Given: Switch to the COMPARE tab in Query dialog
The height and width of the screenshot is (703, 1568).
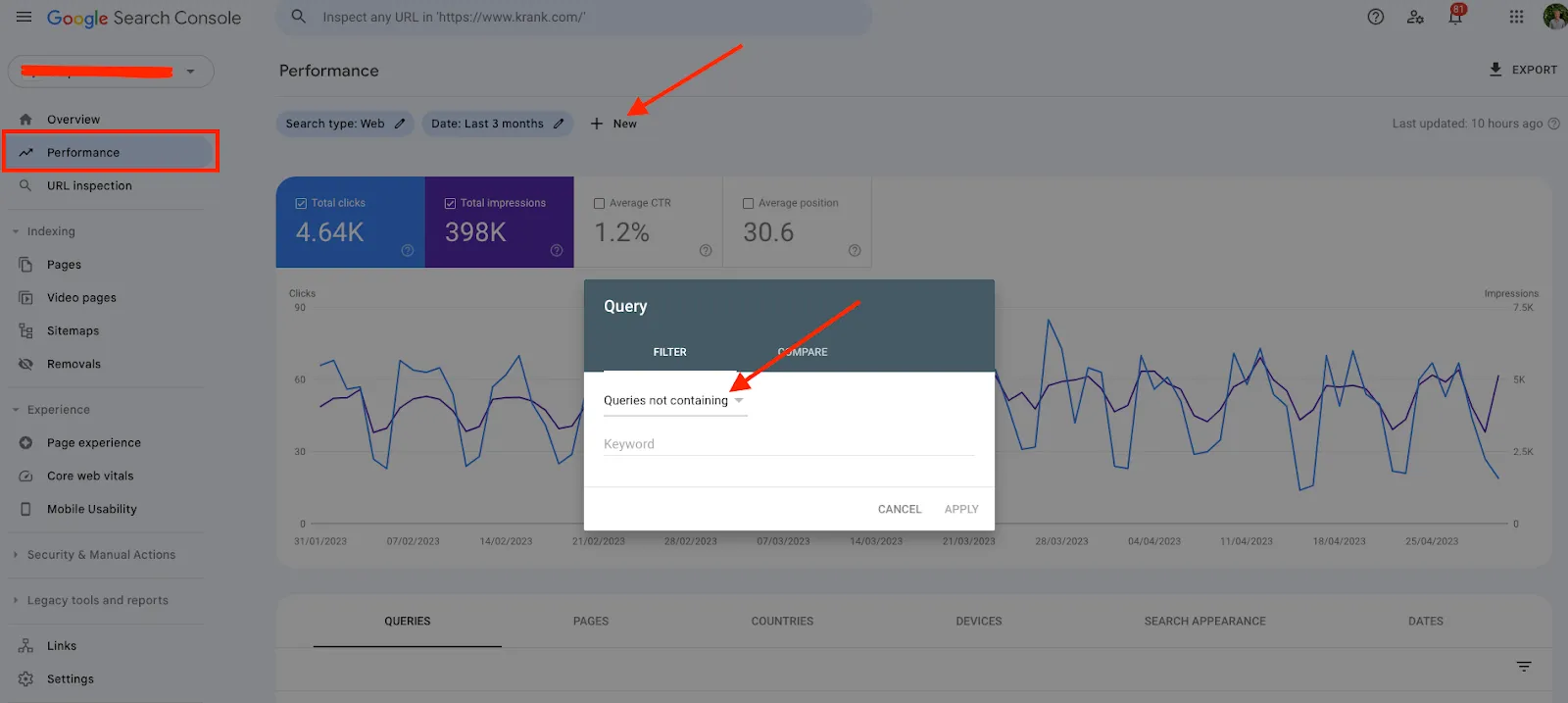Looking at the screenshot, I should [803, 352].
